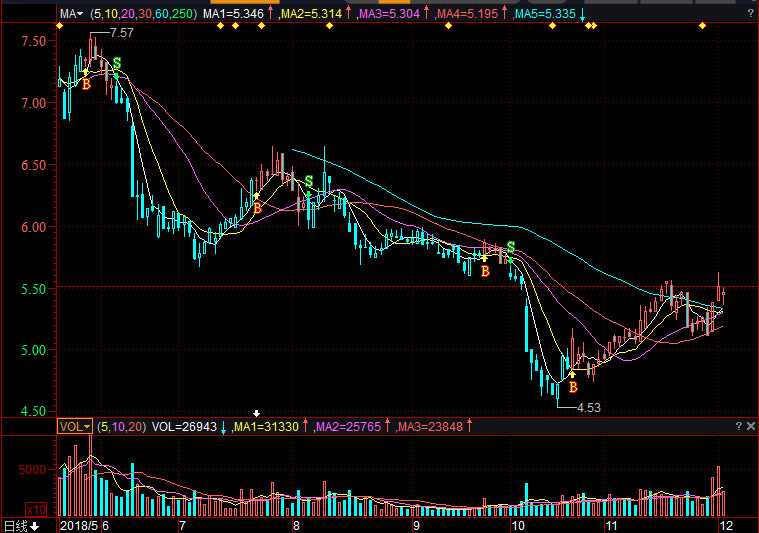Select the leftmost yellow diamond event marker
This screenshot has width=759, height=533.
(59, 26)
